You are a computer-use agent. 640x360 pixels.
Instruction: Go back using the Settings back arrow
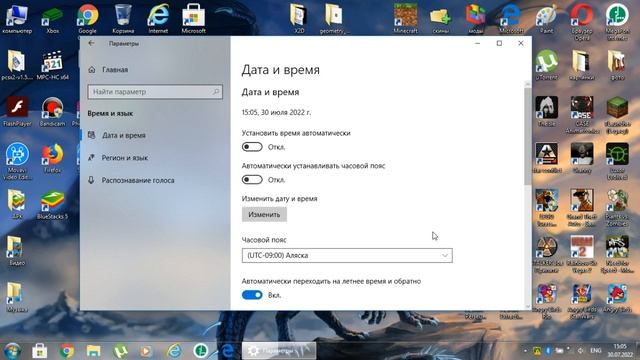tap(91, 43)
